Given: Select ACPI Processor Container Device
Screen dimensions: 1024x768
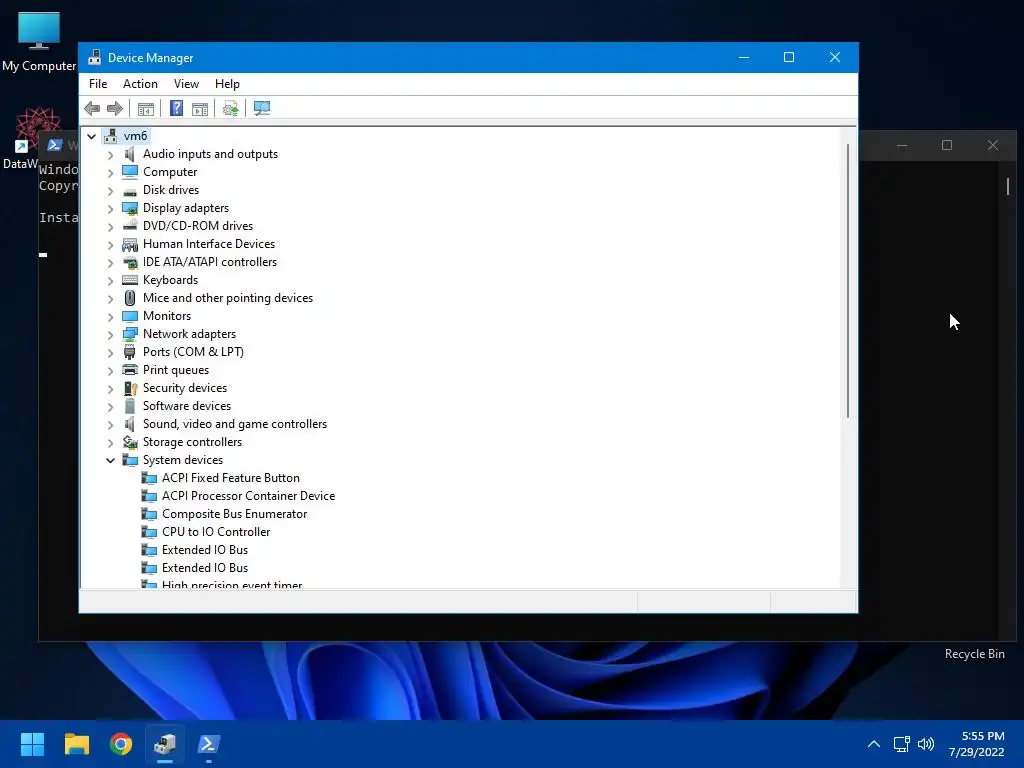Looking at the screenshot, I should (x=248, y=496).
